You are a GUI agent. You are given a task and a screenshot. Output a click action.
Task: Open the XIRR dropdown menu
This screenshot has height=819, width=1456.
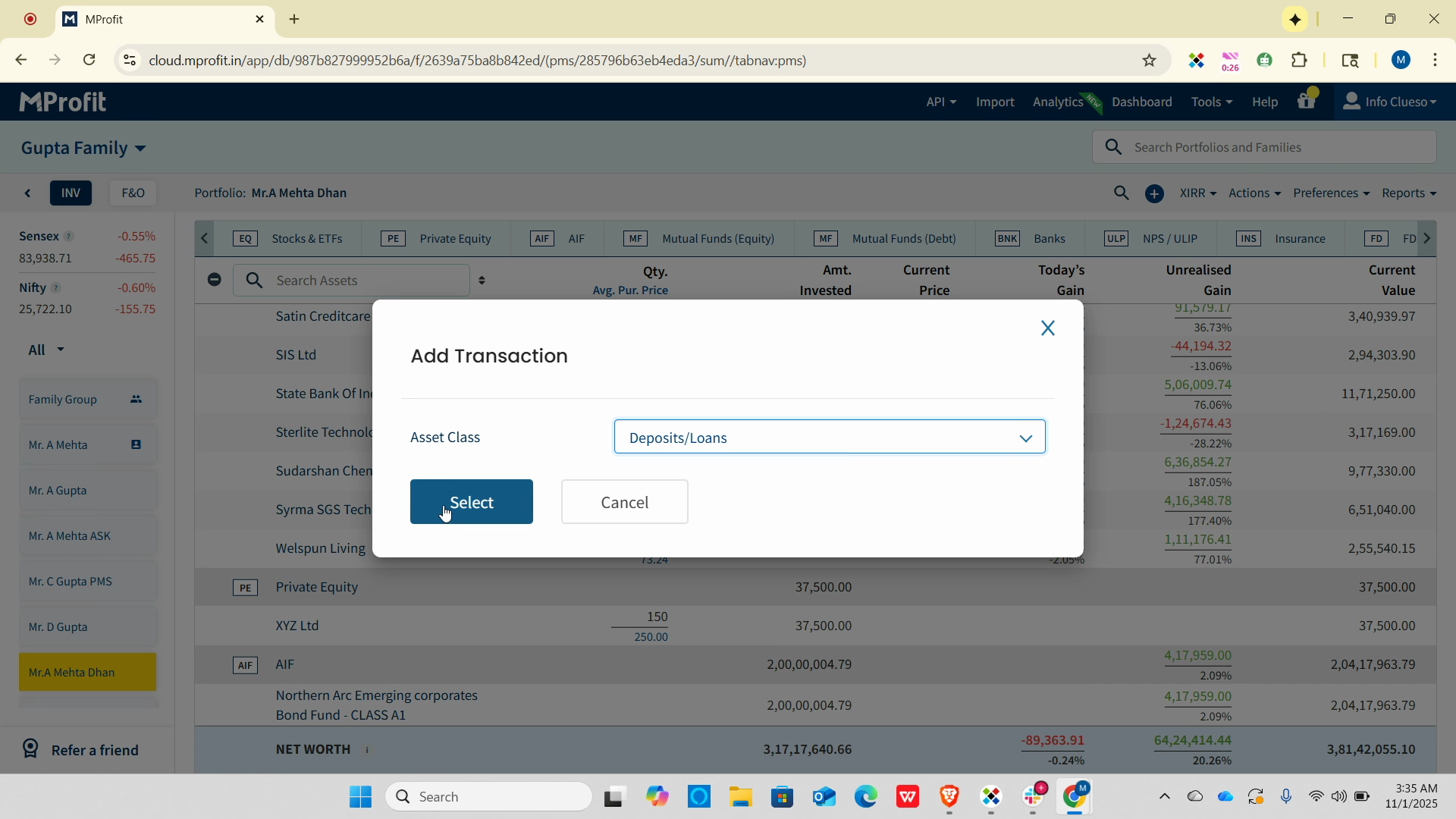(1197, 193)
